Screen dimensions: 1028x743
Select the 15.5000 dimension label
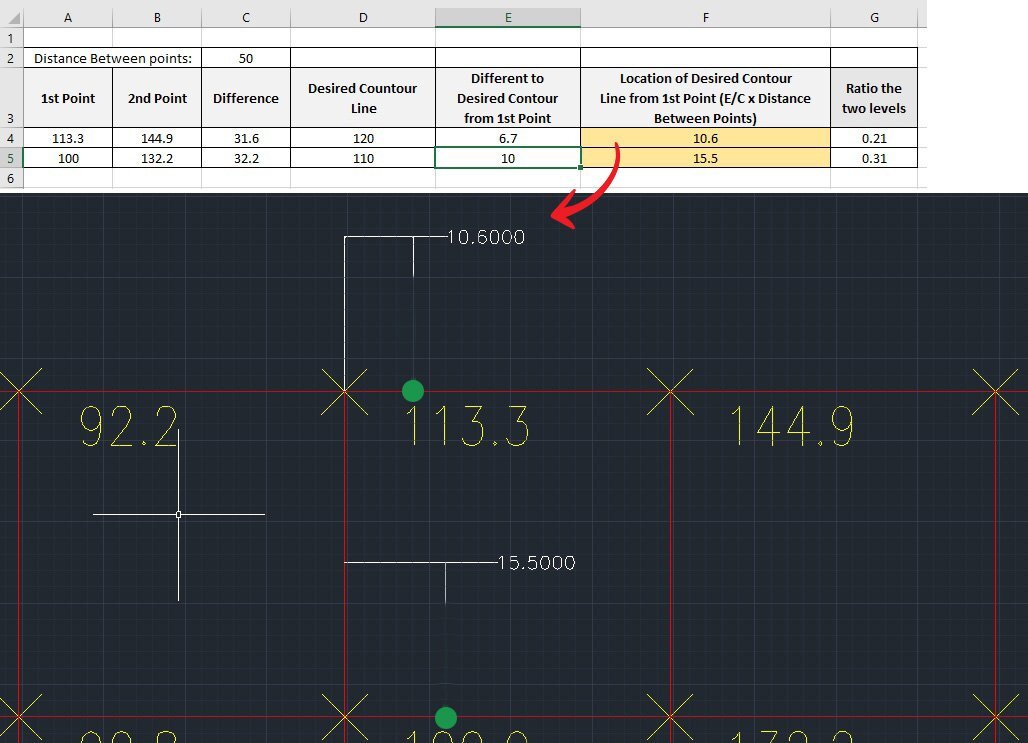536,563
